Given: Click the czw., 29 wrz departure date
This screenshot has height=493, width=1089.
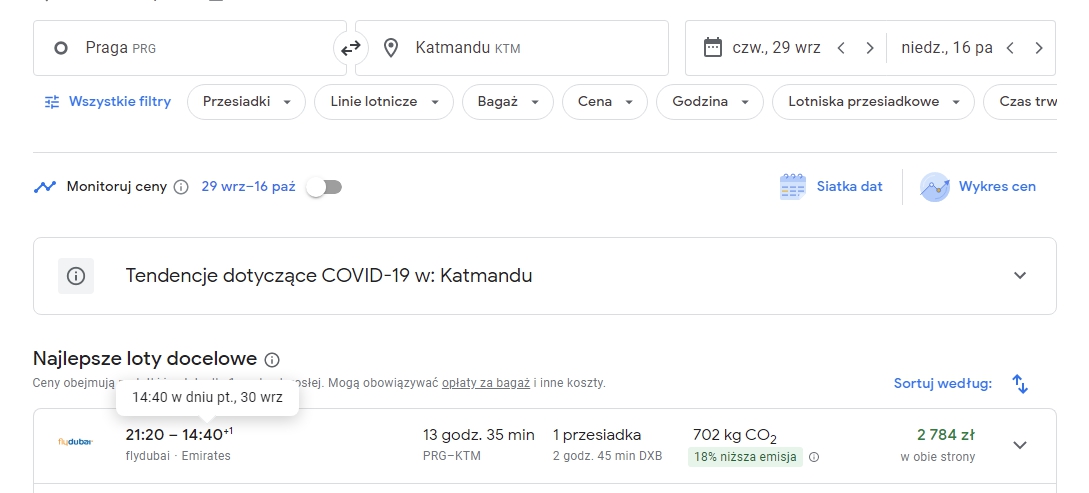Looking at the screenshot, I should (x=776, y=48).
